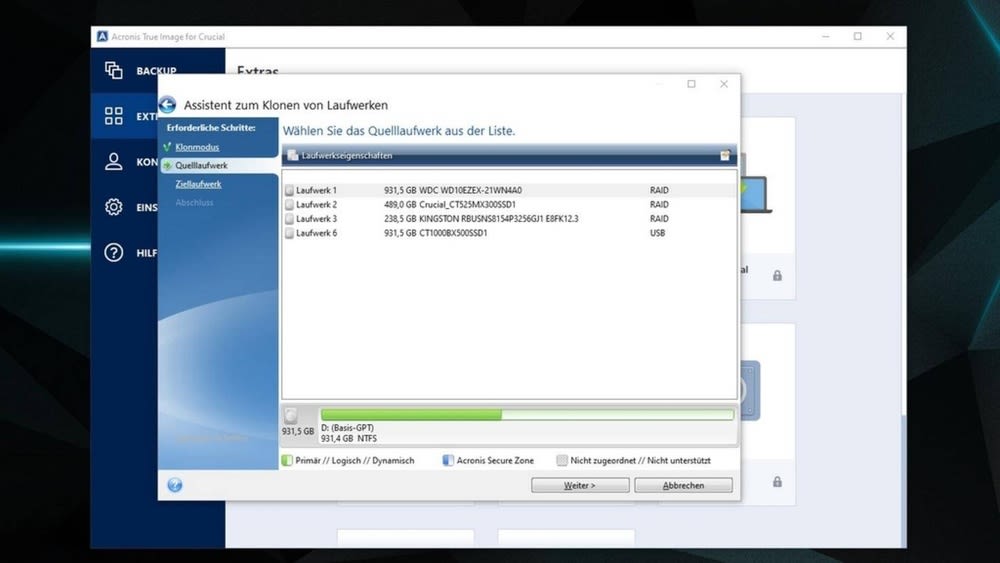Click column chooser icon at header right
1000x563 pixels.
click(725, 156)
